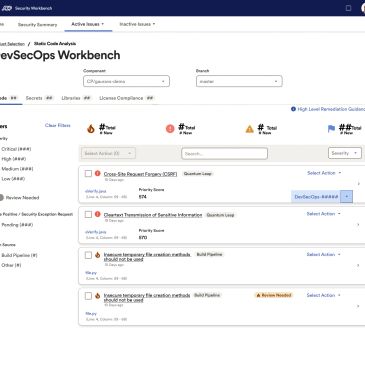
Task: Open java file link in Cross-Site Request Forgery card
Action: [x=96, y=191]
